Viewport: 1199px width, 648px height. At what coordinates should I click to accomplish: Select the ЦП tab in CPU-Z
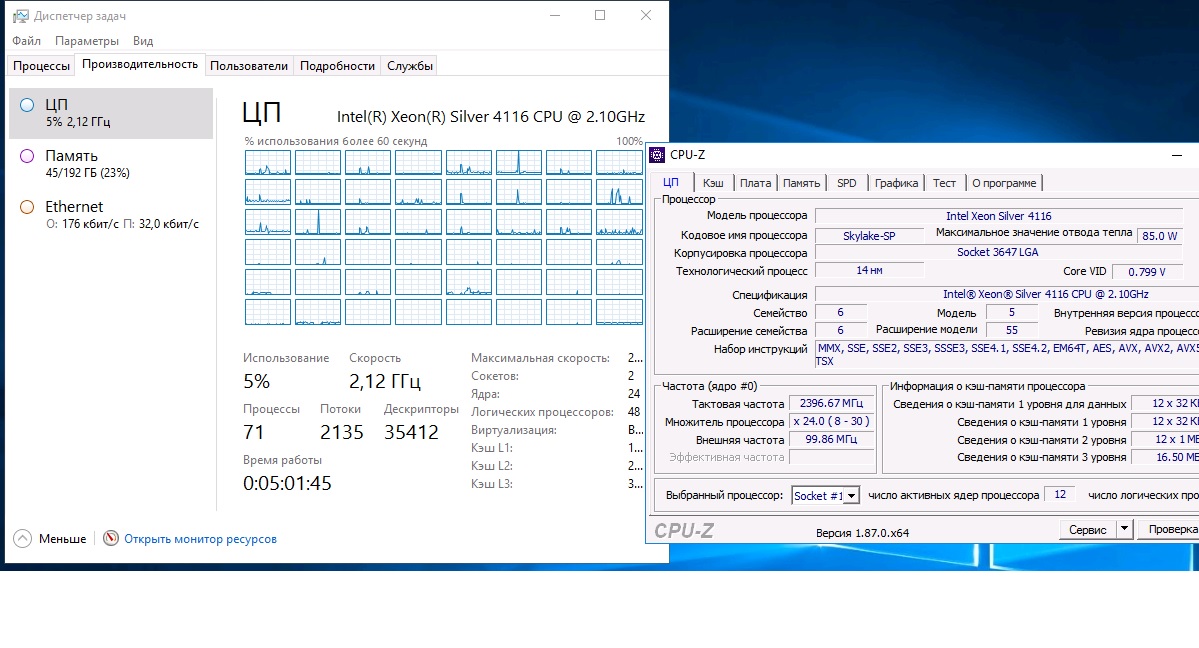pyautogui.click(x=671, y=182)
